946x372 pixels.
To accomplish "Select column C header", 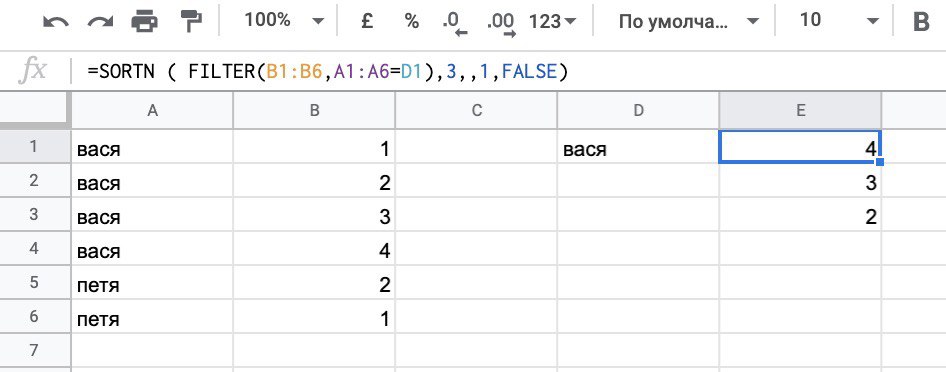I will coord(476,110).
